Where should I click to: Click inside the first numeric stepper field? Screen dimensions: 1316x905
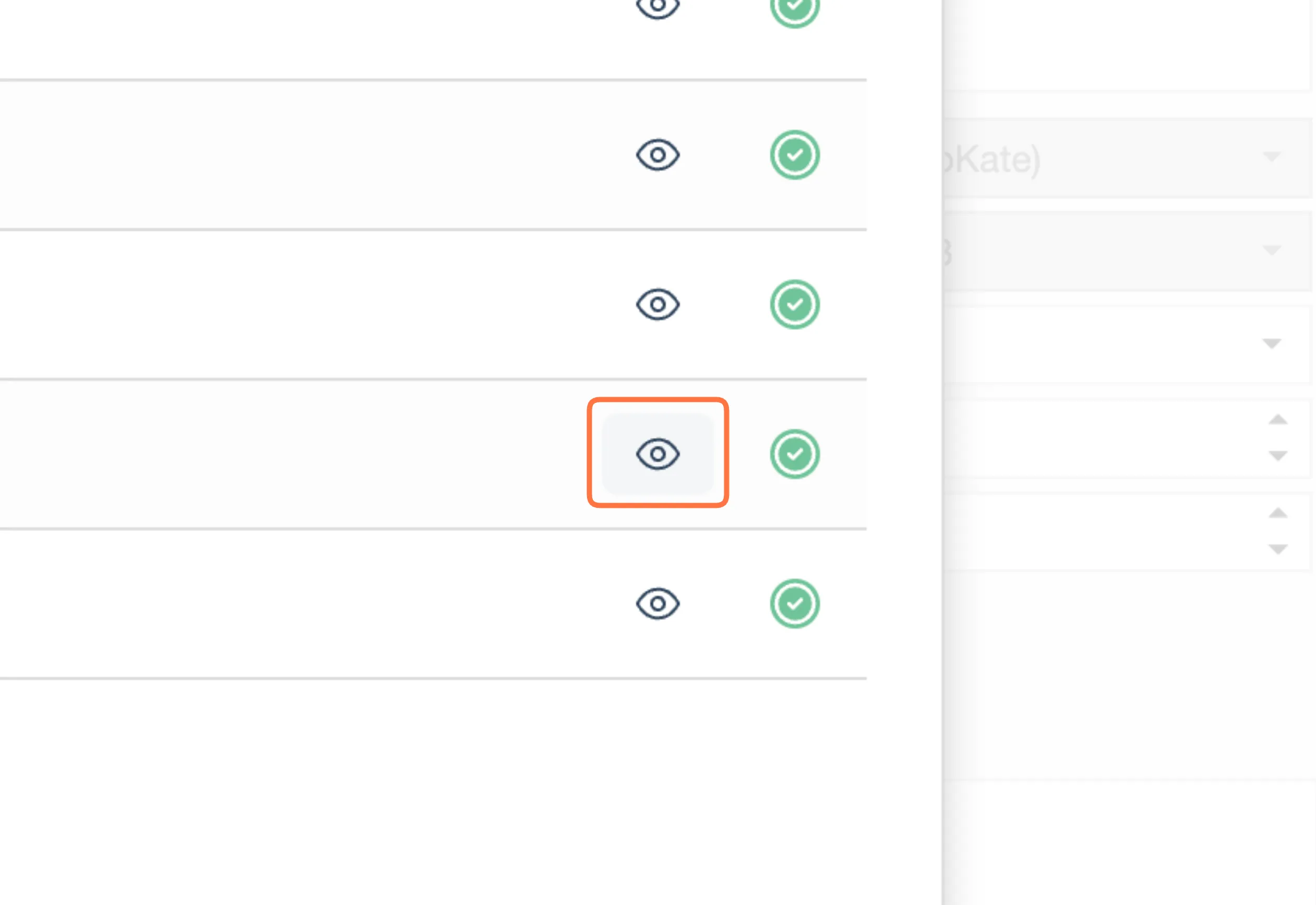coord(1105,438)
